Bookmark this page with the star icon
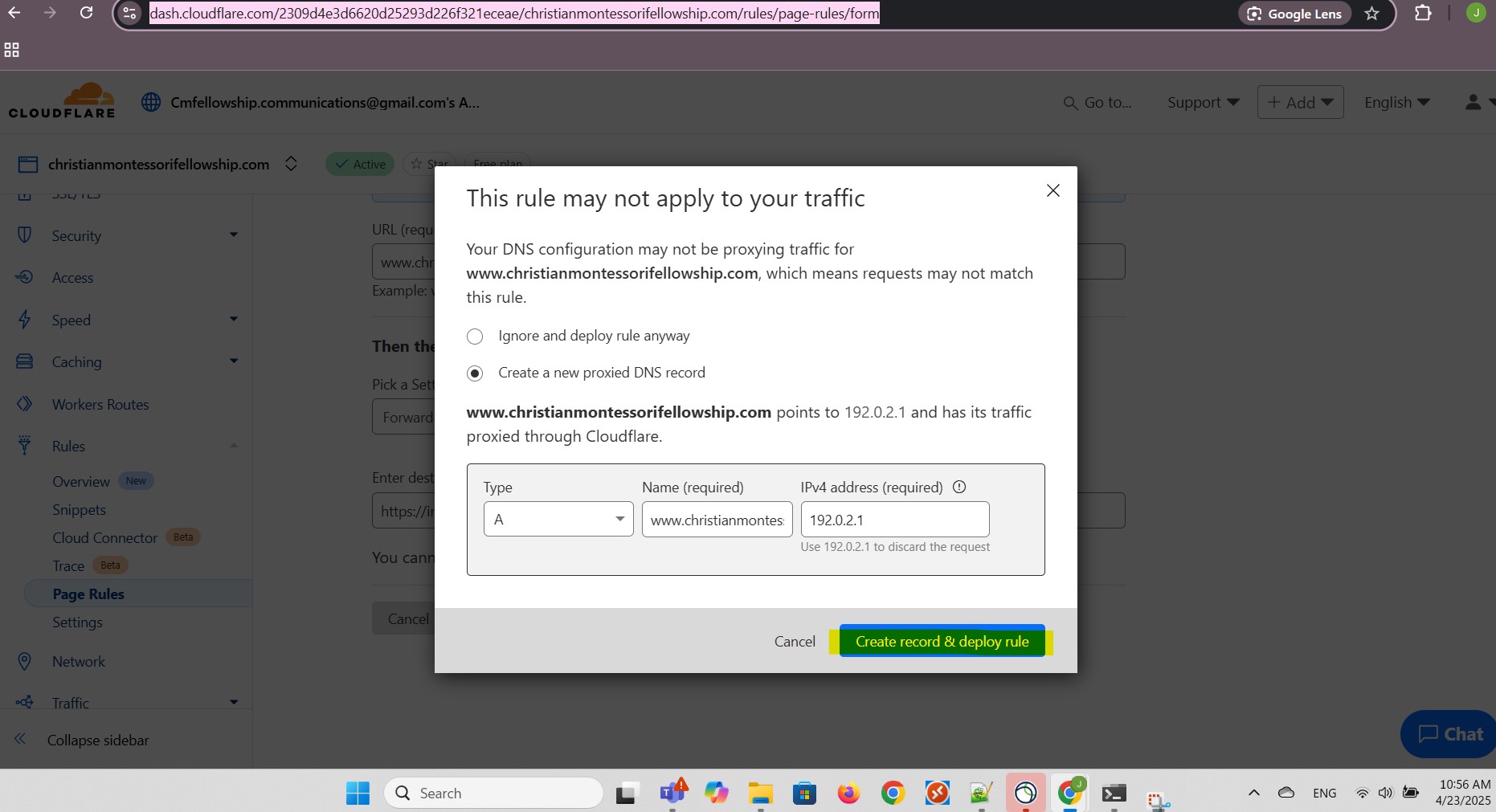The height and width of the screenshot is (812, 1496). 1372,14
